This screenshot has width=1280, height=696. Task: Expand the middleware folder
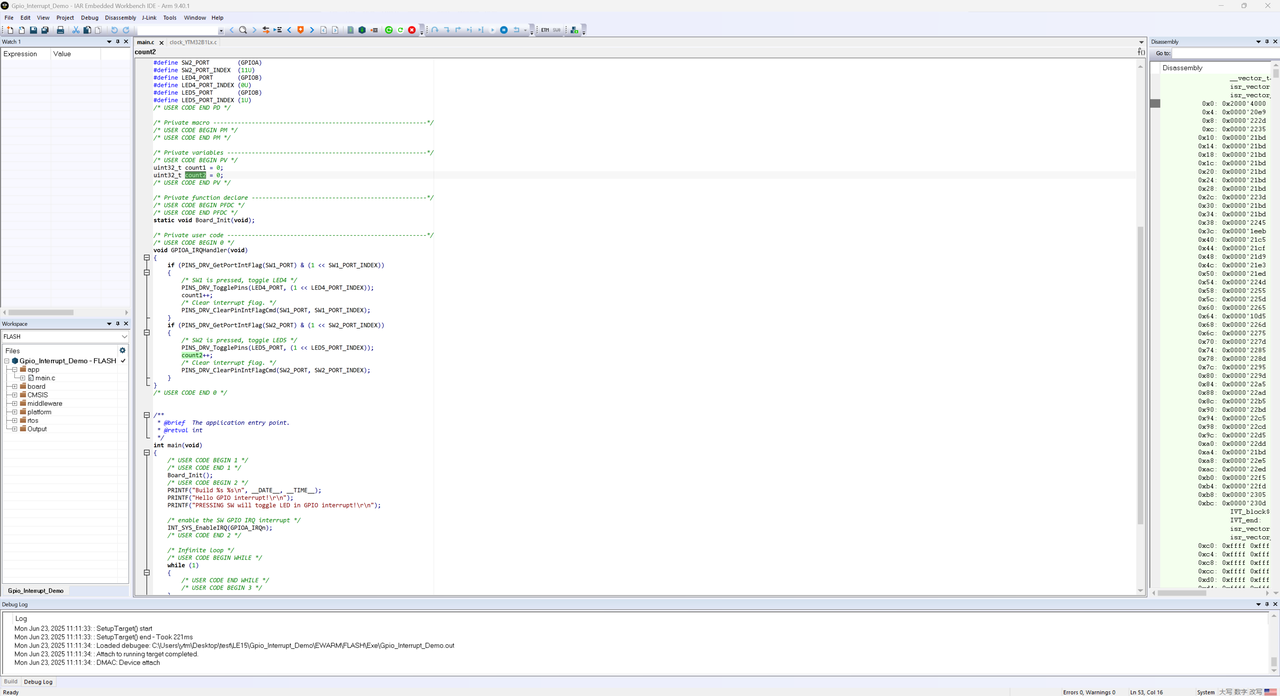click(x=15, y=404)
